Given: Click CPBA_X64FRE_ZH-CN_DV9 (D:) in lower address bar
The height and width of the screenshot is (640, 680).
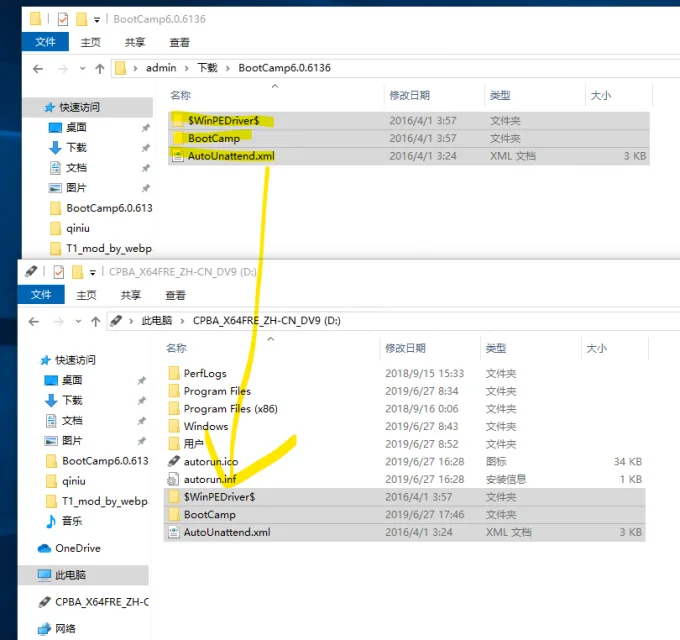Looking at the screenshot, I should [x=267, y=321].
